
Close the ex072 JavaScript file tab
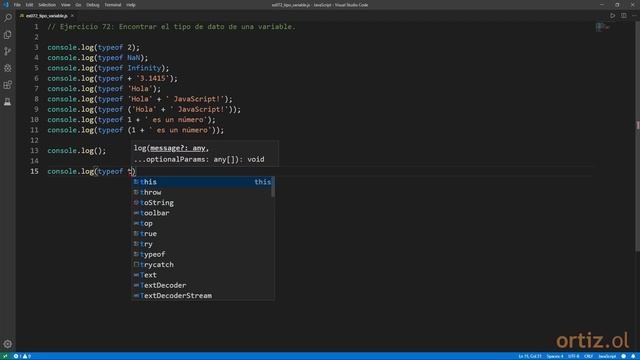click(x=72, y=16)
